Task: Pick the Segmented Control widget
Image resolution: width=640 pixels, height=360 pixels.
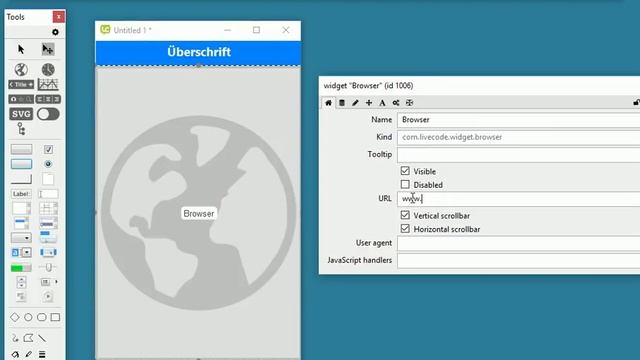Action: click(x=48, y=99)
